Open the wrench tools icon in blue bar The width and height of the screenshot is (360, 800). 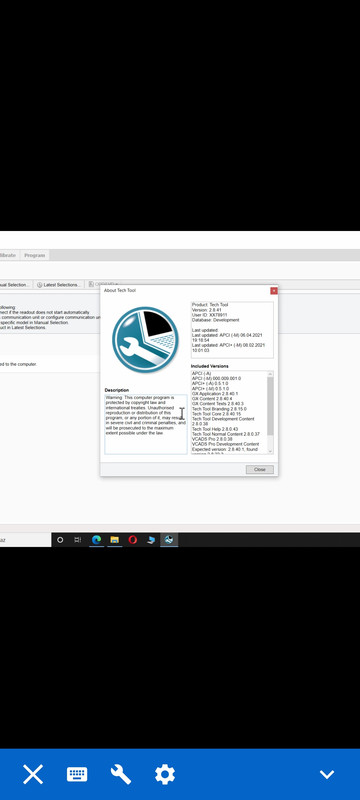(x=121, y=774)
